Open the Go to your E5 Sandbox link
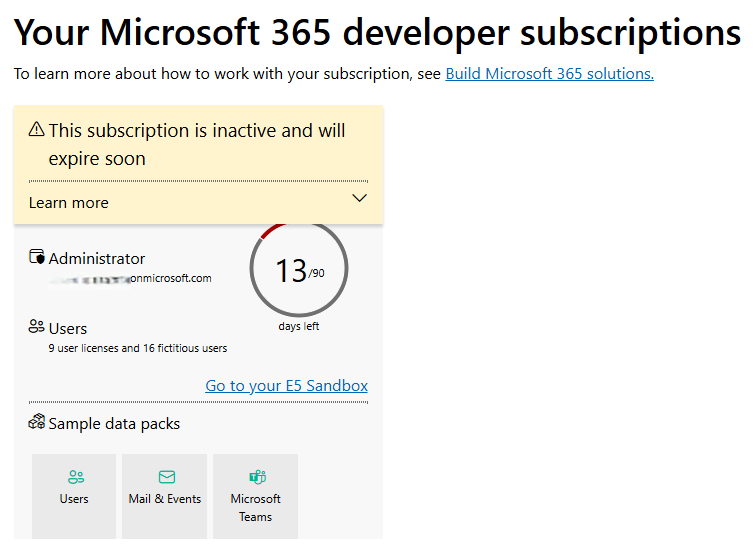The width and height of the screenshot is (756, 555). click(286, 386)
